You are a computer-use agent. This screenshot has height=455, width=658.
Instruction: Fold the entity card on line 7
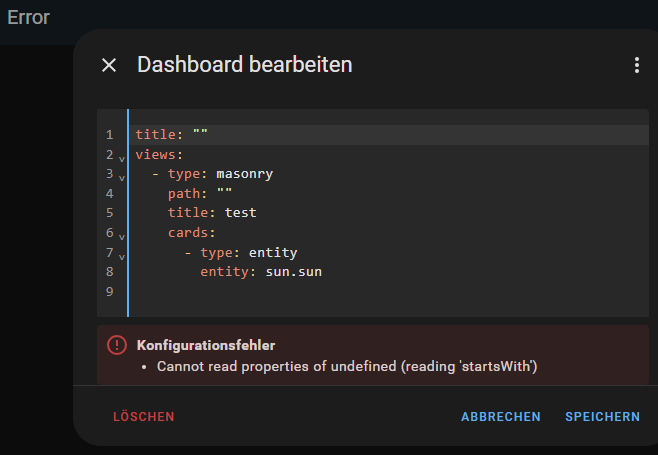122,255
